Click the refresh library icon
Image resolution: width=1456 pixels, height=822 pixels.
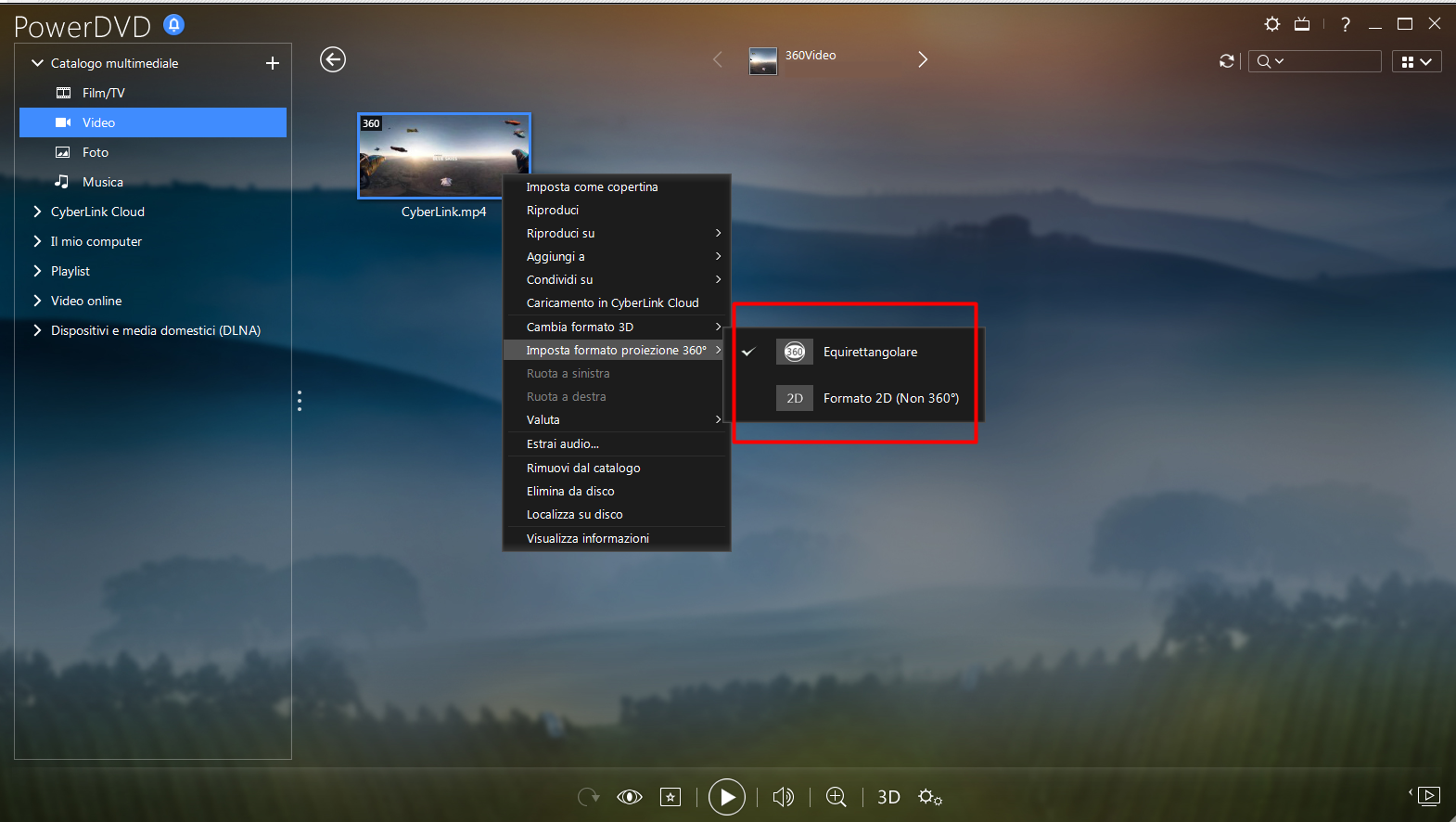click(x=1227, y=61)
